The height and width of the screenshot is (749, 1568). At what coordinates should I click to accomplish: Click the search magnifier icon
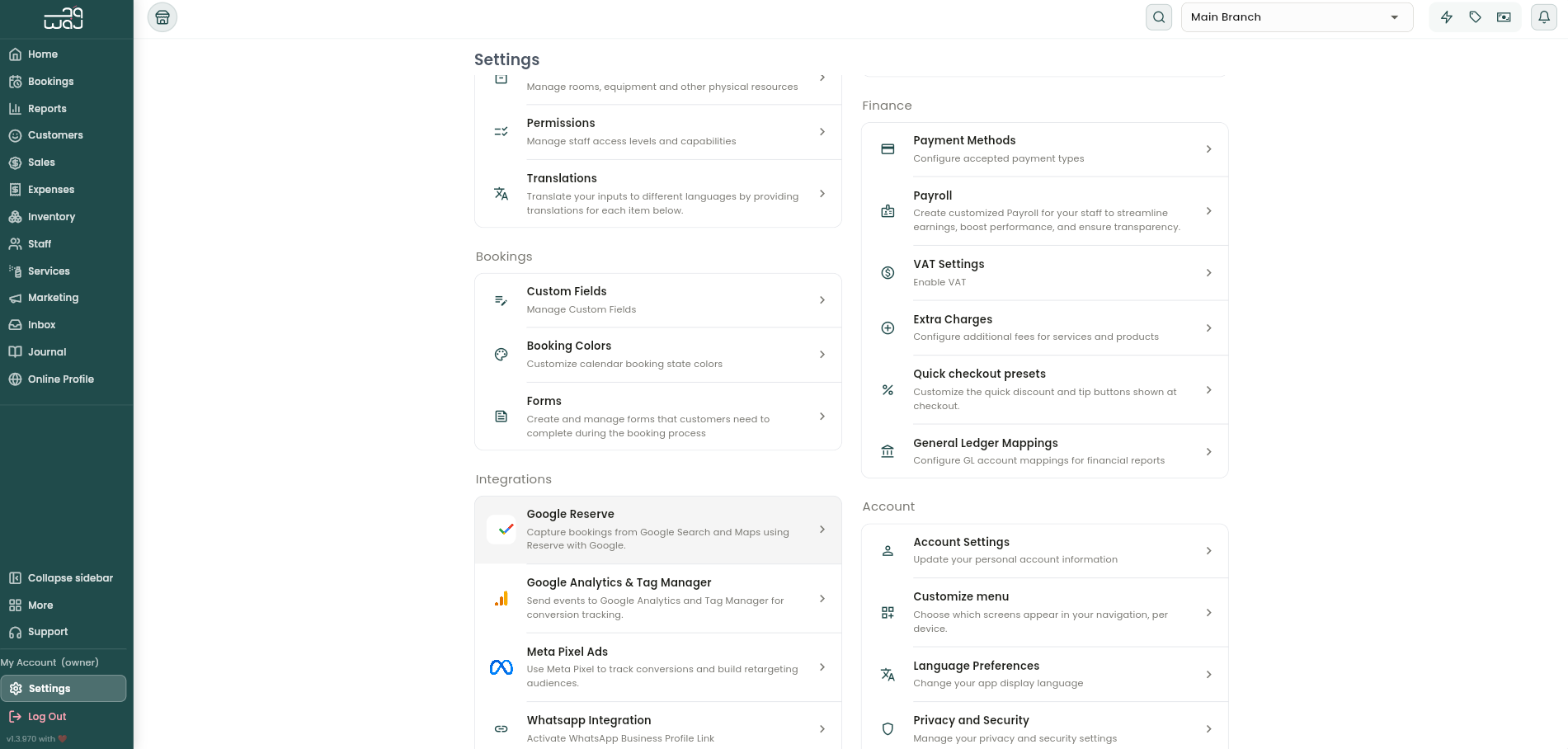tap(1159, 17)
